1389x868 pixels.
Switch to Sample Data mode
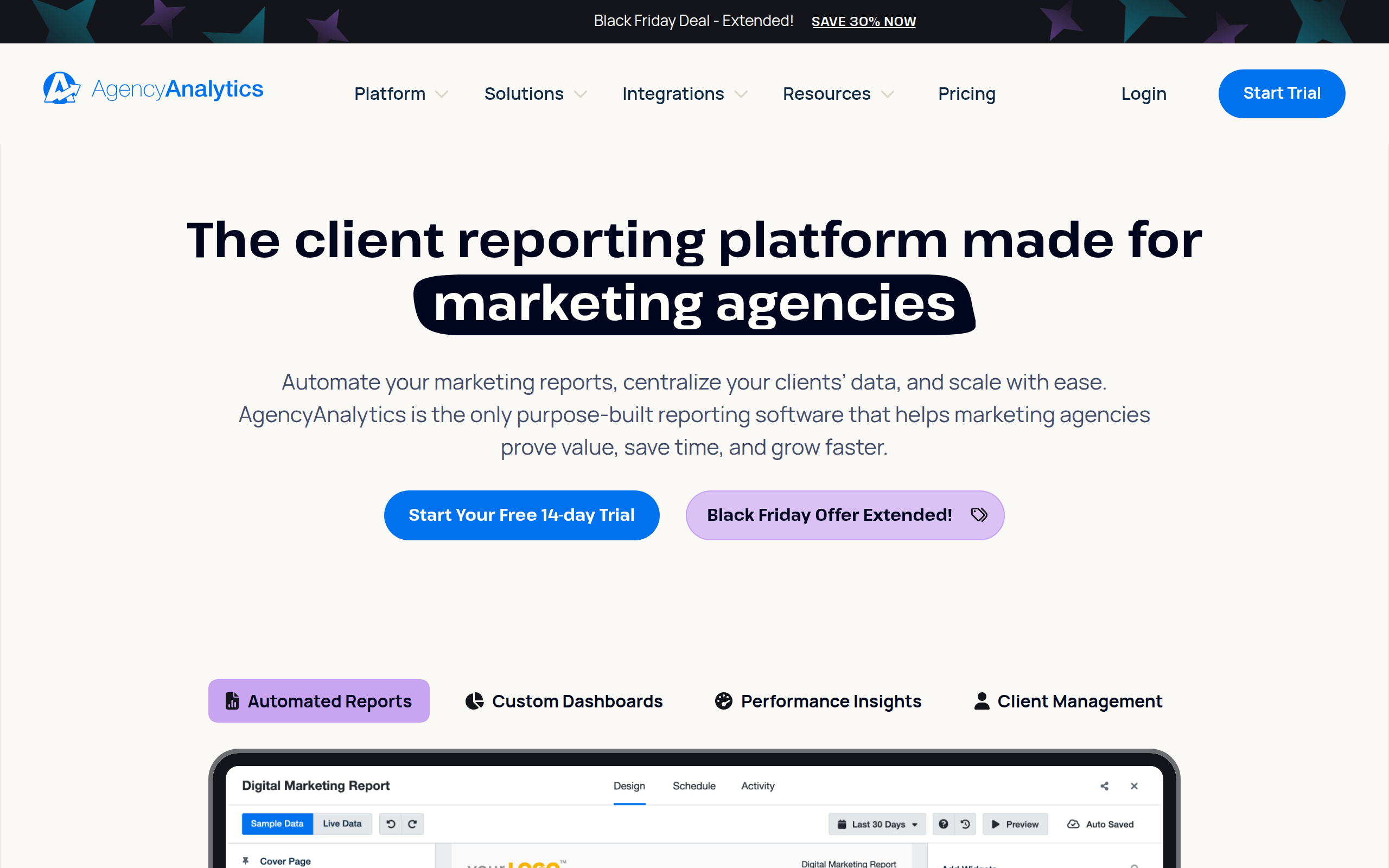point(277,824)
